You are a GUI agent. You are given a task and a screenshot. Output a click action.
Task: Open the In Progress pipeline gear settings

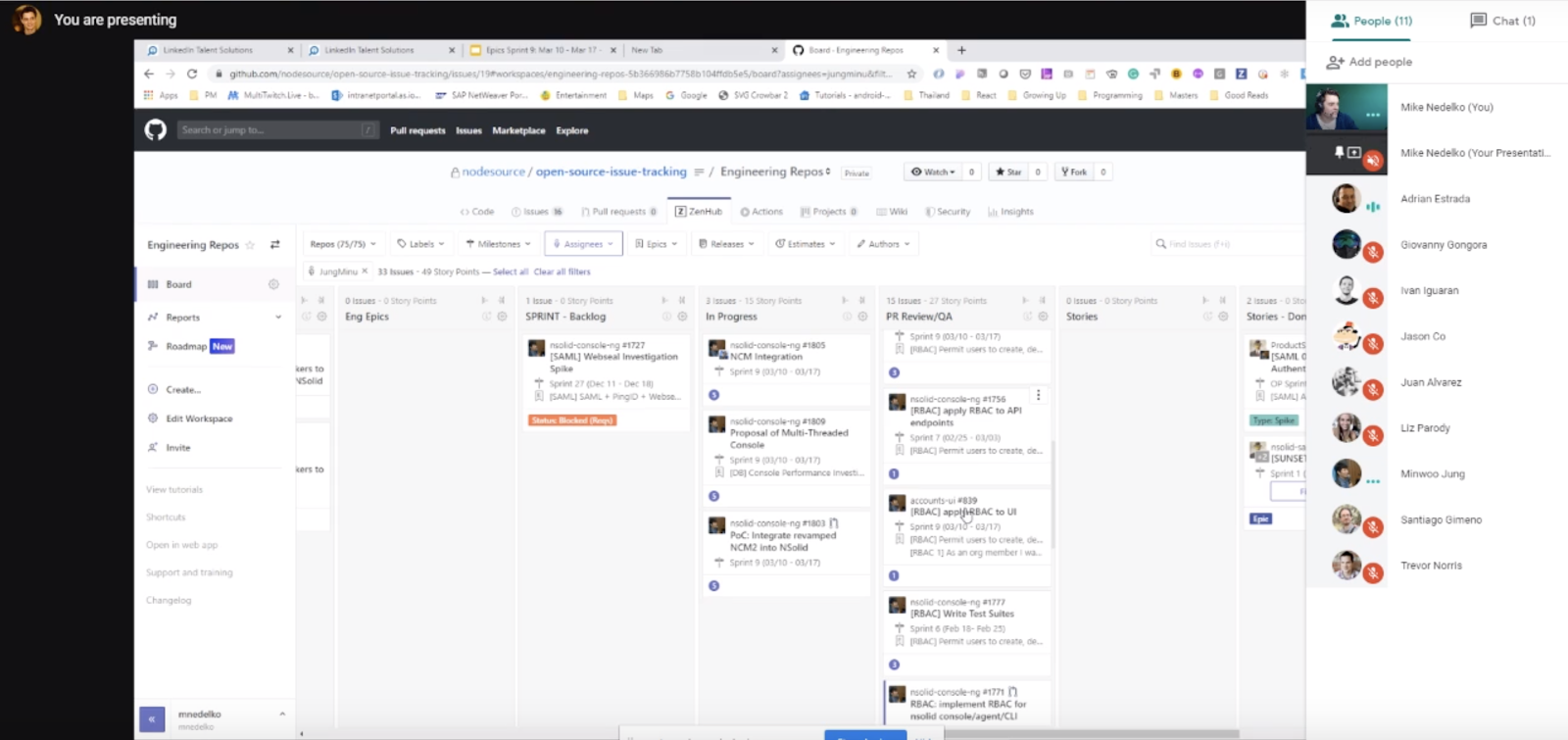862,317
